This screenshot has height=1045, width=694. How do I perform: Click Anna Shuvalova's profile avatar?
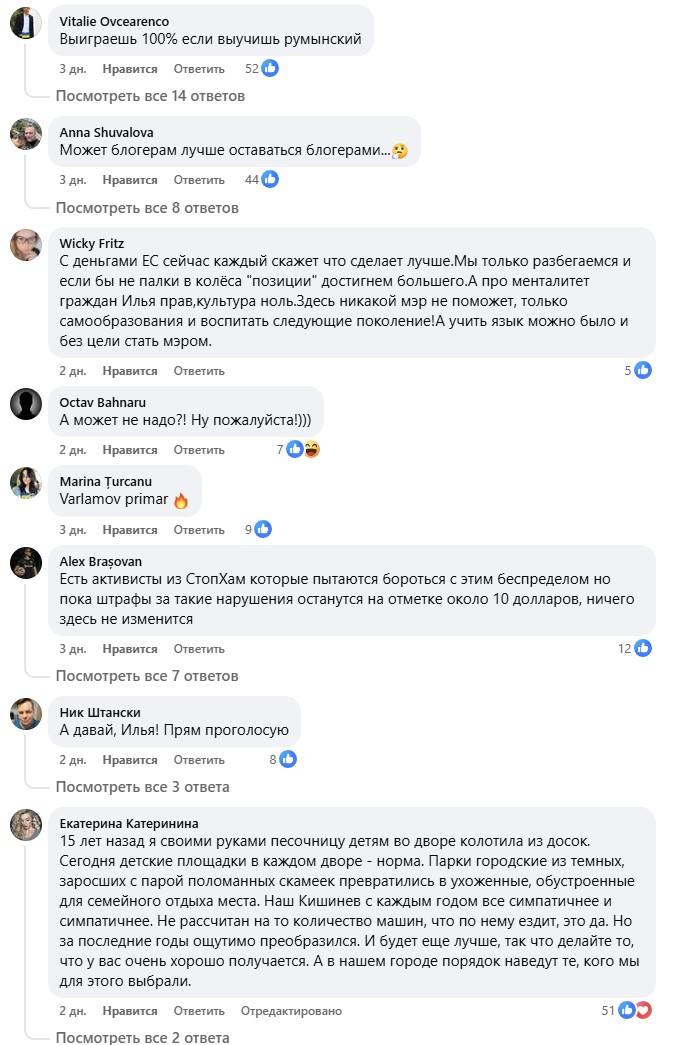pos(26,134)
